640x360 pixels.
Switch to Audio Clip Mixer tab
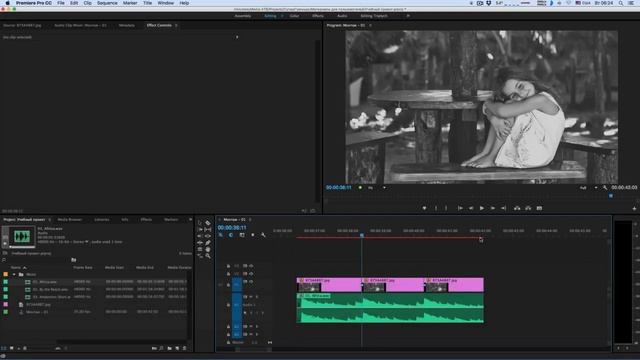click(80, 25)
